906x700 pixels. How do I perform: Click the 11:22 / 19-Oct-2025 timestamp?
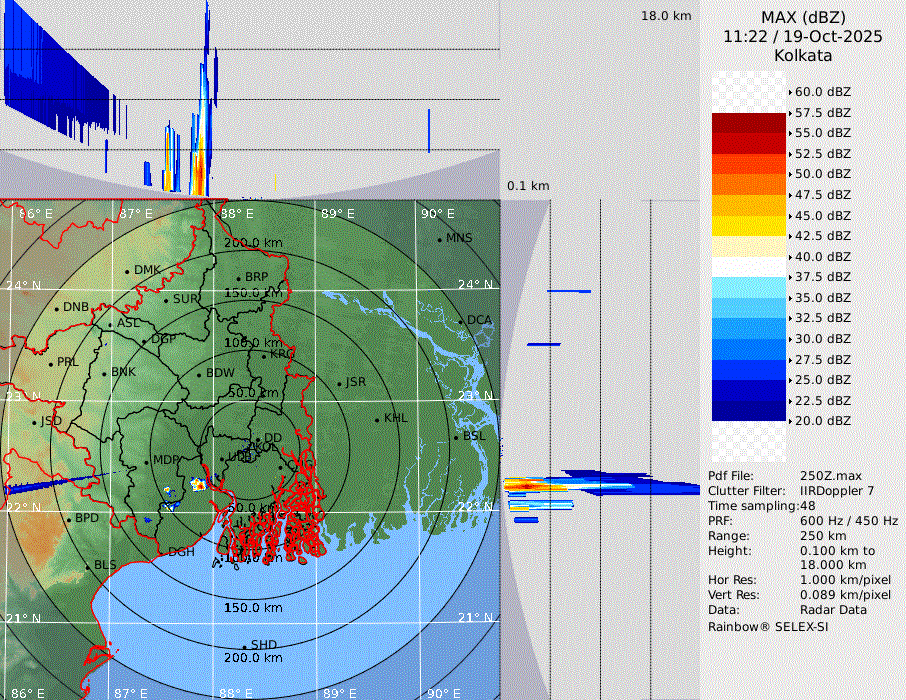pos(802,36)
